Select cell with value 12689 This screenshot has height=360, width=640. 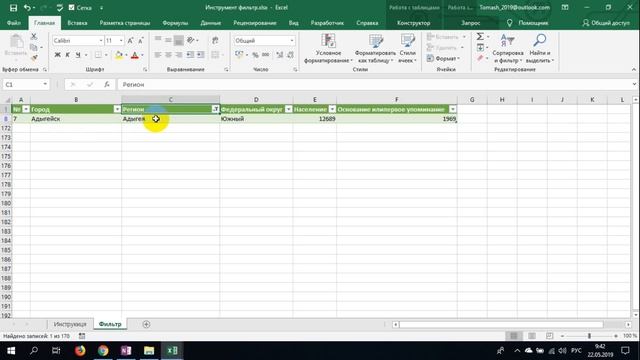pyautogui.click(x=315, y=119)
